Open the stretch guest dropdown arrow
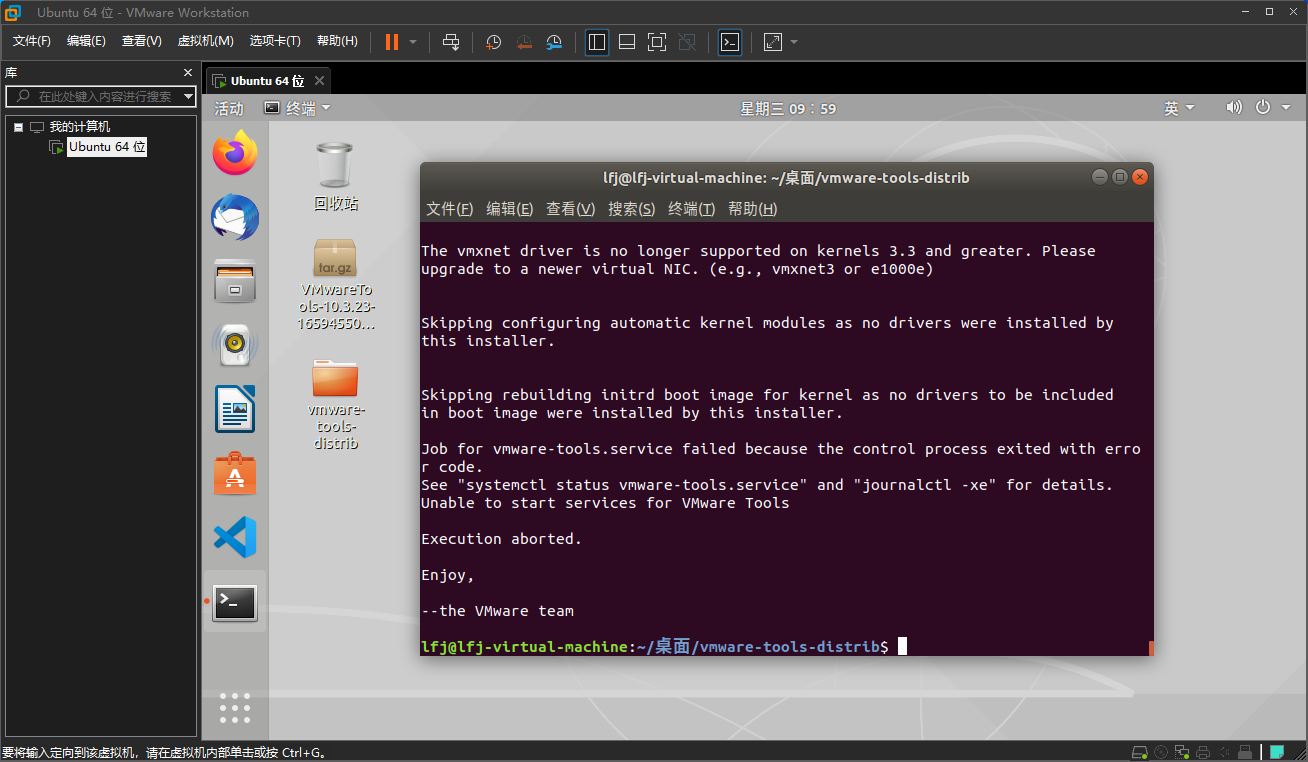This screenshot has width=1308, height=762. tap(794, 42)
